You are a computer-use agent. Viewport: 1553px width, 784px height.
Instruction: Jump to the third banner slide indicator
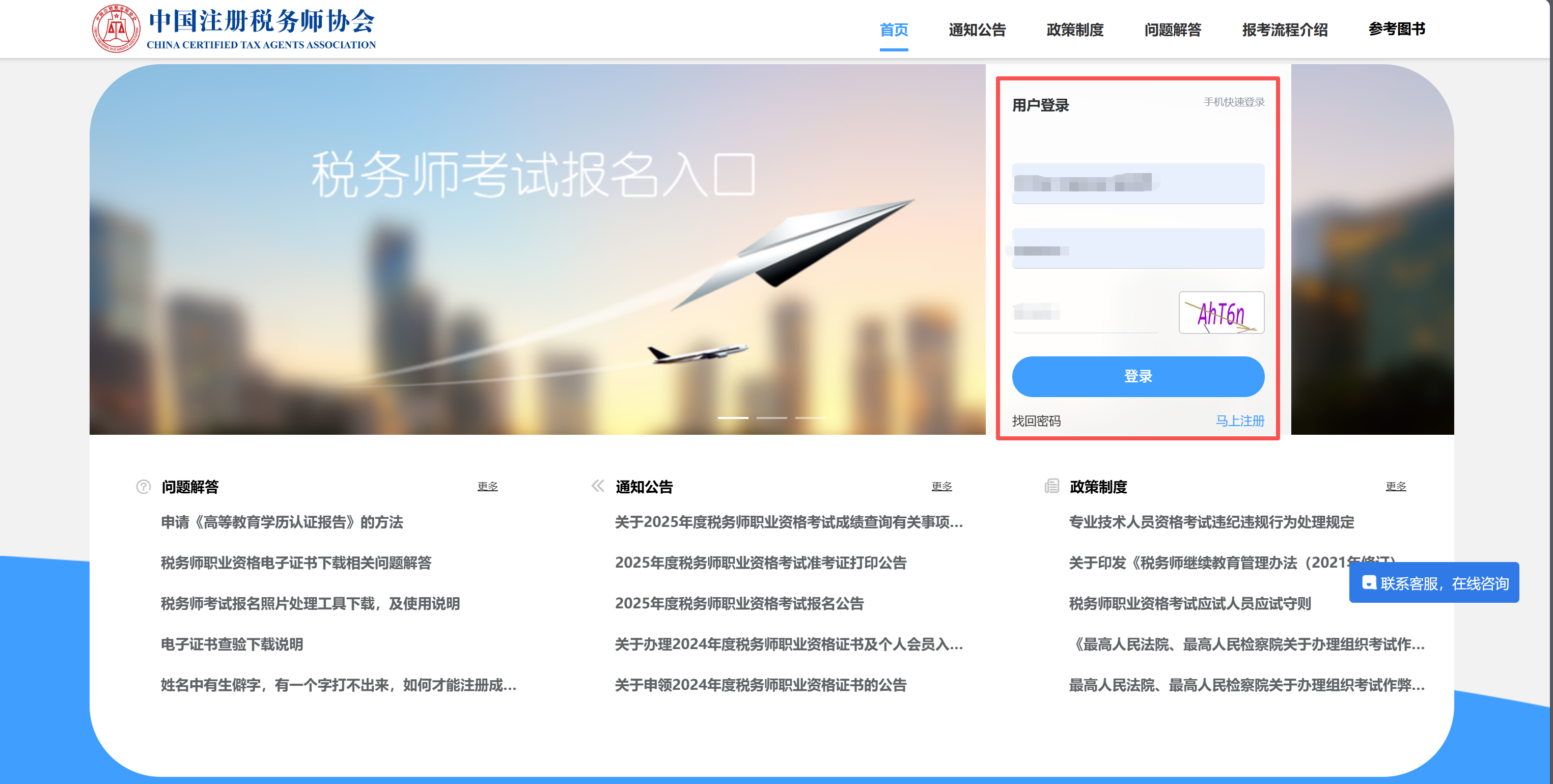pos(810,417)
